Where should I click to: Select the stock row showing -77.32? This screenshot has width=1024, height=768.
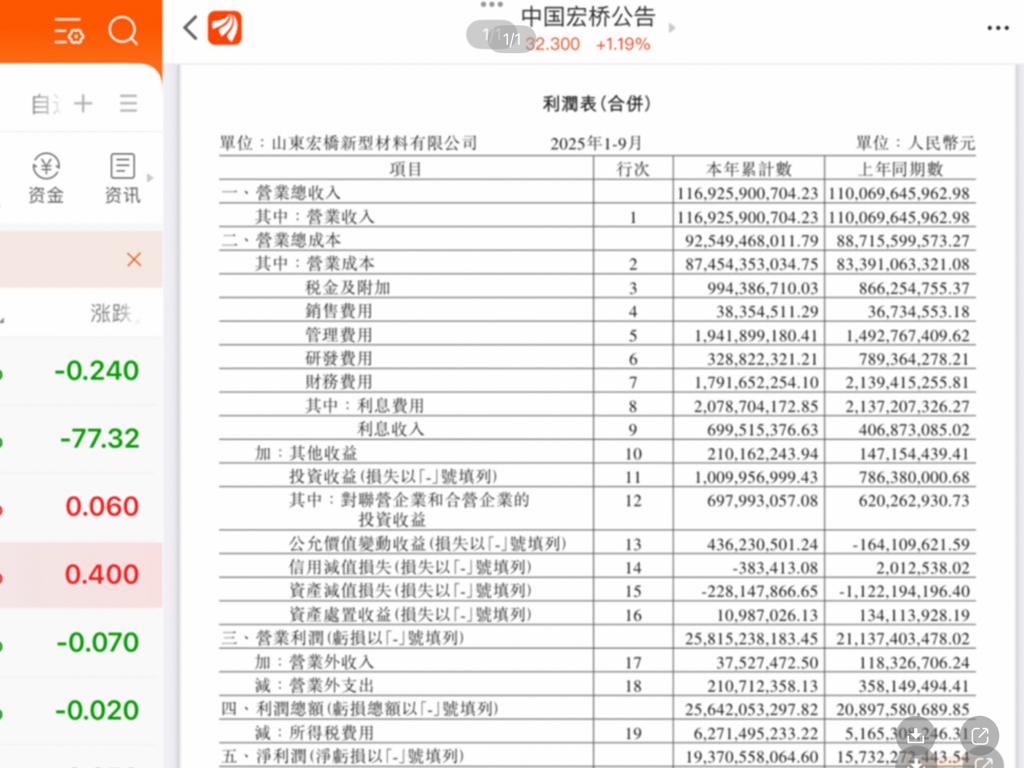point(81,438)
